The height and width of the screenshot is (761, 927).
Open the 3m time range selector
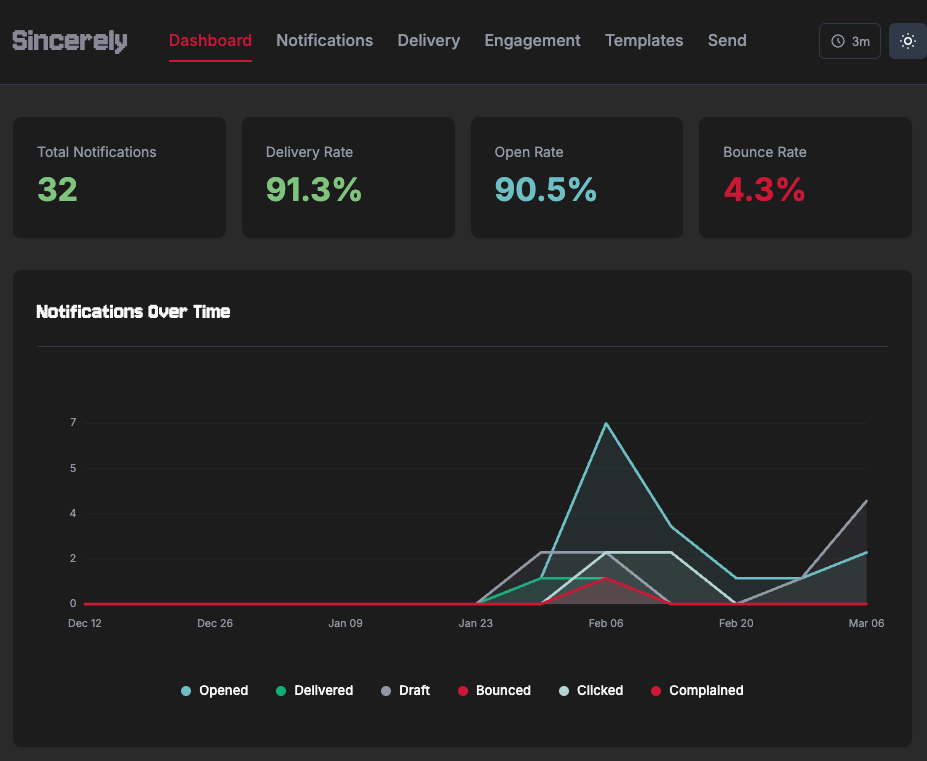point(849,41)
